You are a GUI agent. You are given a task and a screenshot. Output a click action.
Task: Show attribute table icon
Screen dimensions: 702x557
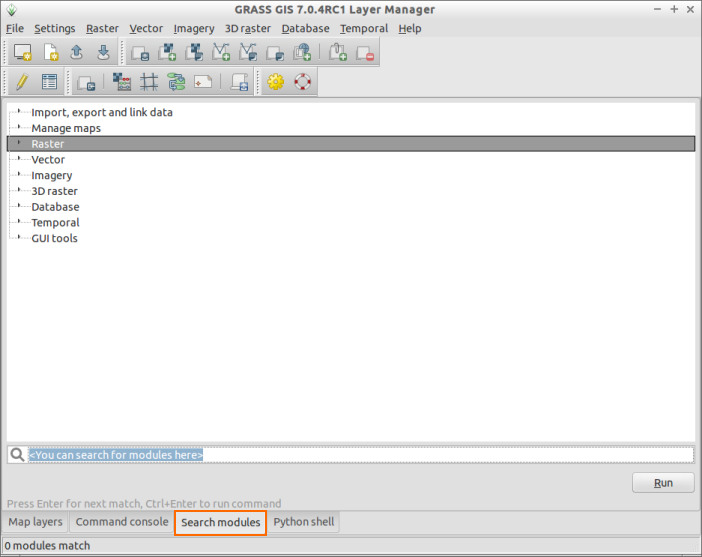[x=49, y=82]
